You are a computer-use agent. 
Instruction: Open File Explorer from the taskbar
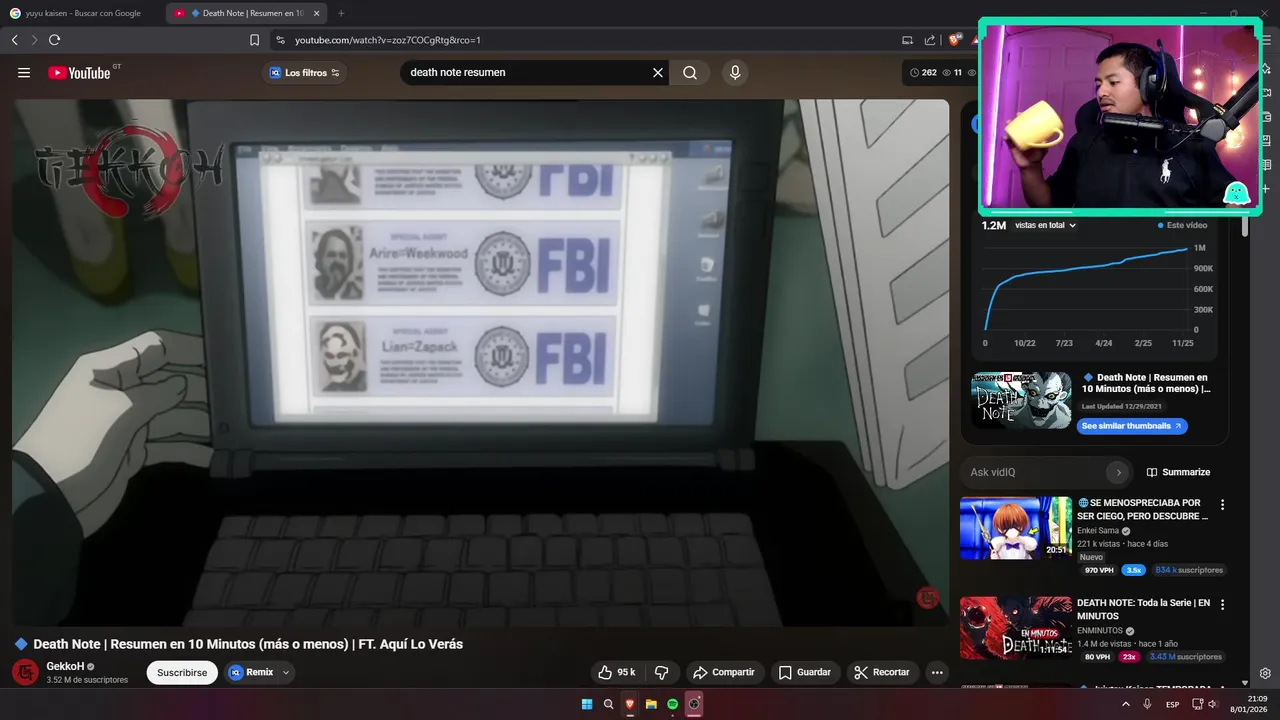pyautogui.click(x=651, y=704)
